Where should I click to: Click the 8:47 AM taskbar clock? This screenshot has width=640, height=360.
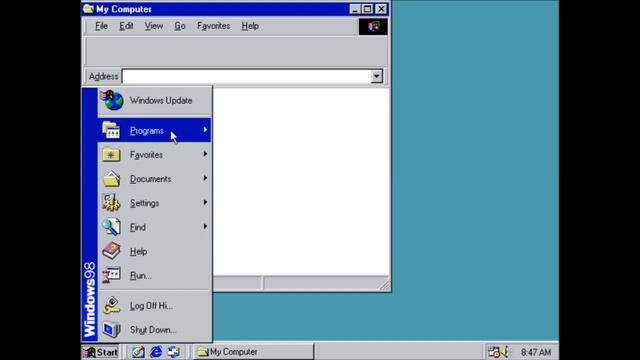(536, 352)
